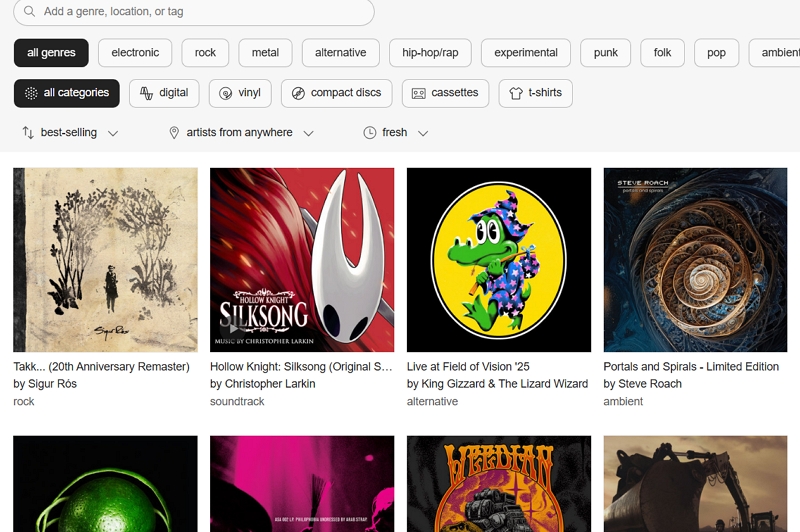Viewport: 800px width, 532px height.
Task: Click the alternative tag under Live at Field
Action: click(x=433, y=401)
